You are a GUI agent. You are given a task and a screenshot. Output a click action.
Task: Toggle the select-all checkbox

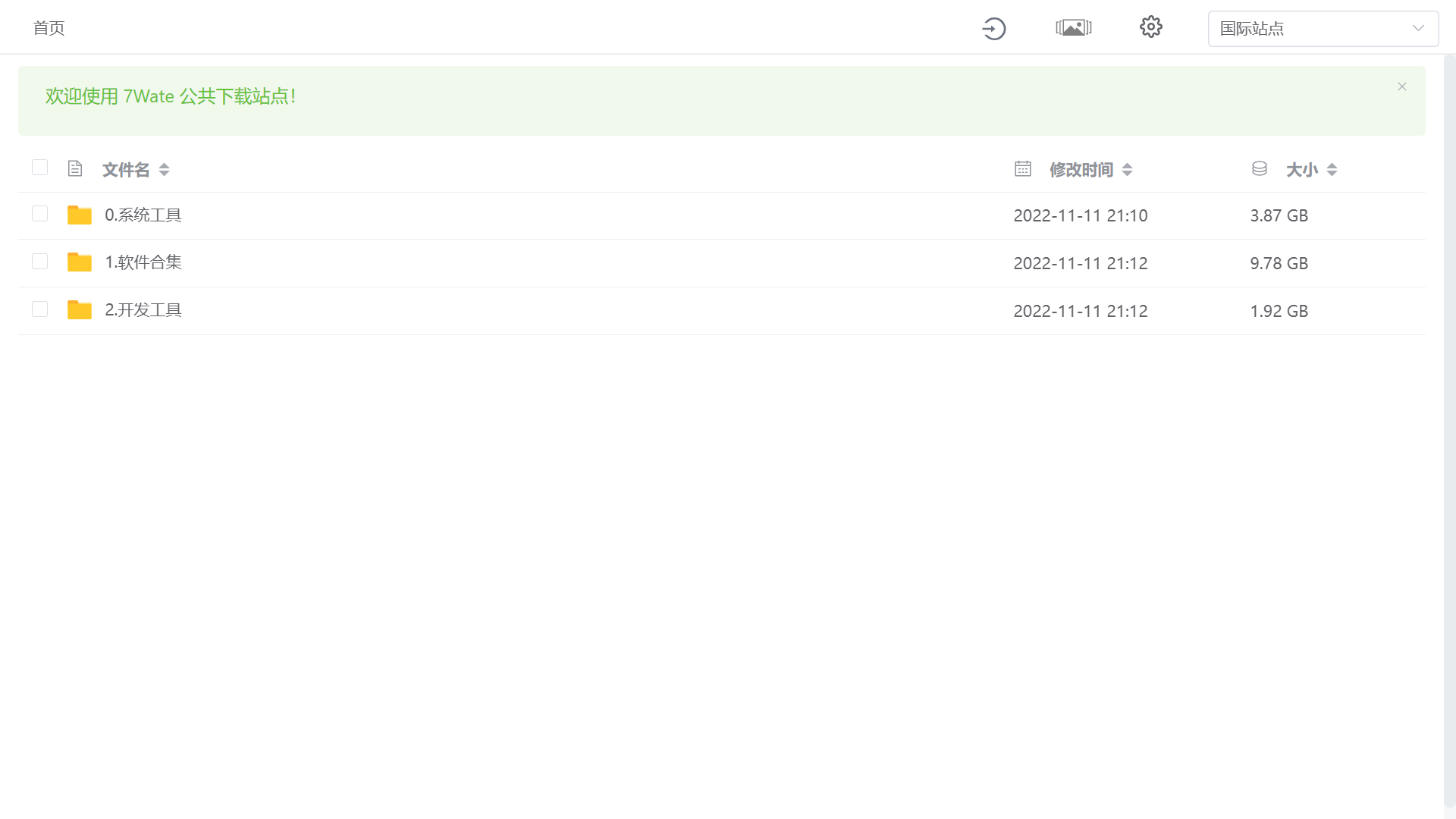tap(40, 168)
